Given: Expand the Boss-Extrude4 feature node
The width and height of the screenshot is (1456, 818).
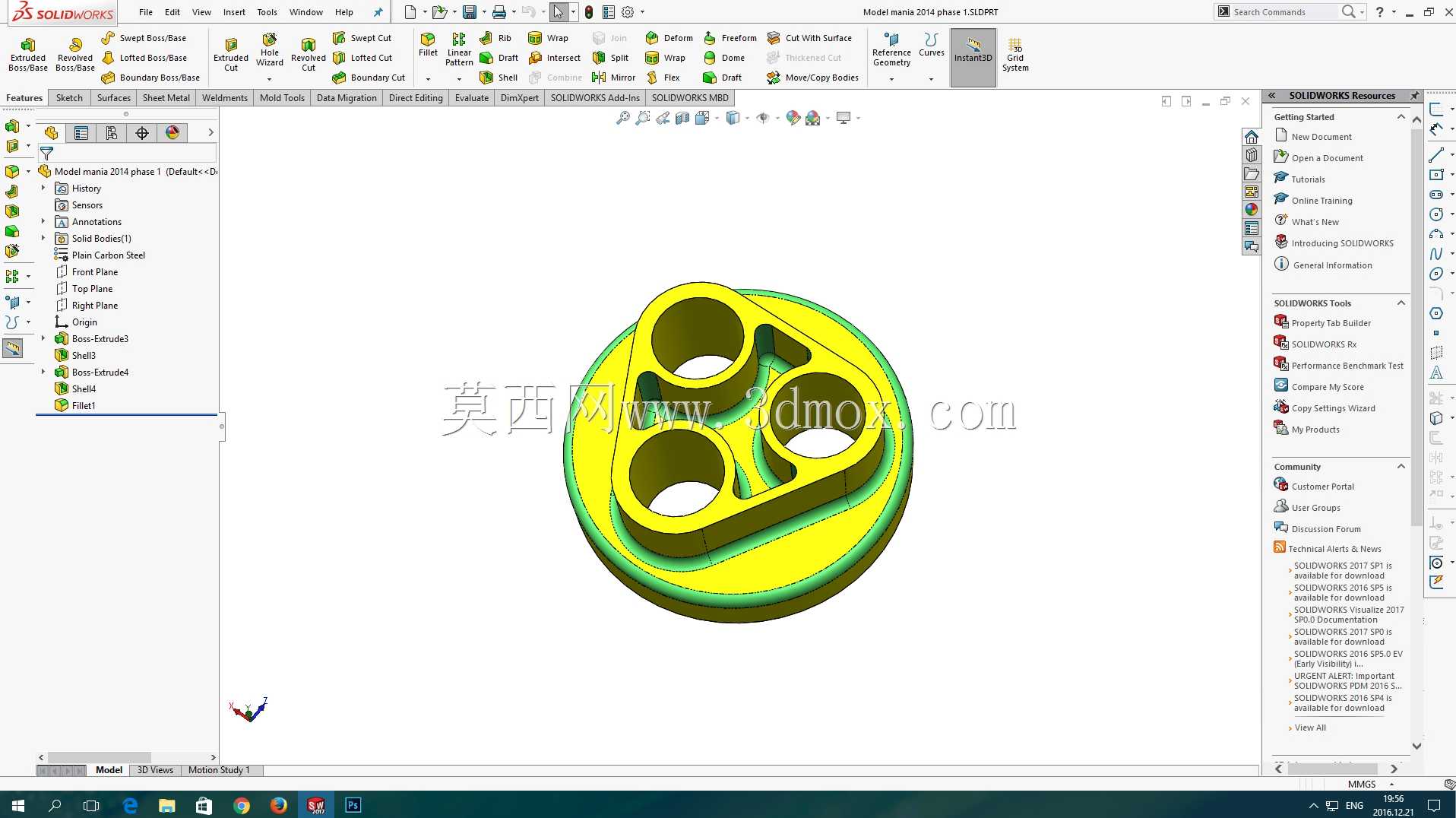Looking at the screenshot, I should click(x=43, y=372).
